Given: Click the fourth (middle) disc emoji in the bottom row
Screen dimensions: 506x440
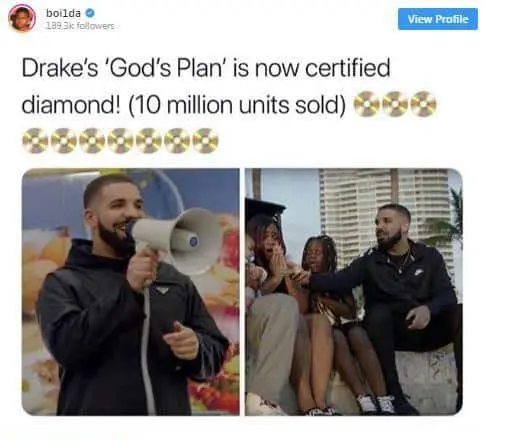Looking at the screenshot, I should point(120,141).
